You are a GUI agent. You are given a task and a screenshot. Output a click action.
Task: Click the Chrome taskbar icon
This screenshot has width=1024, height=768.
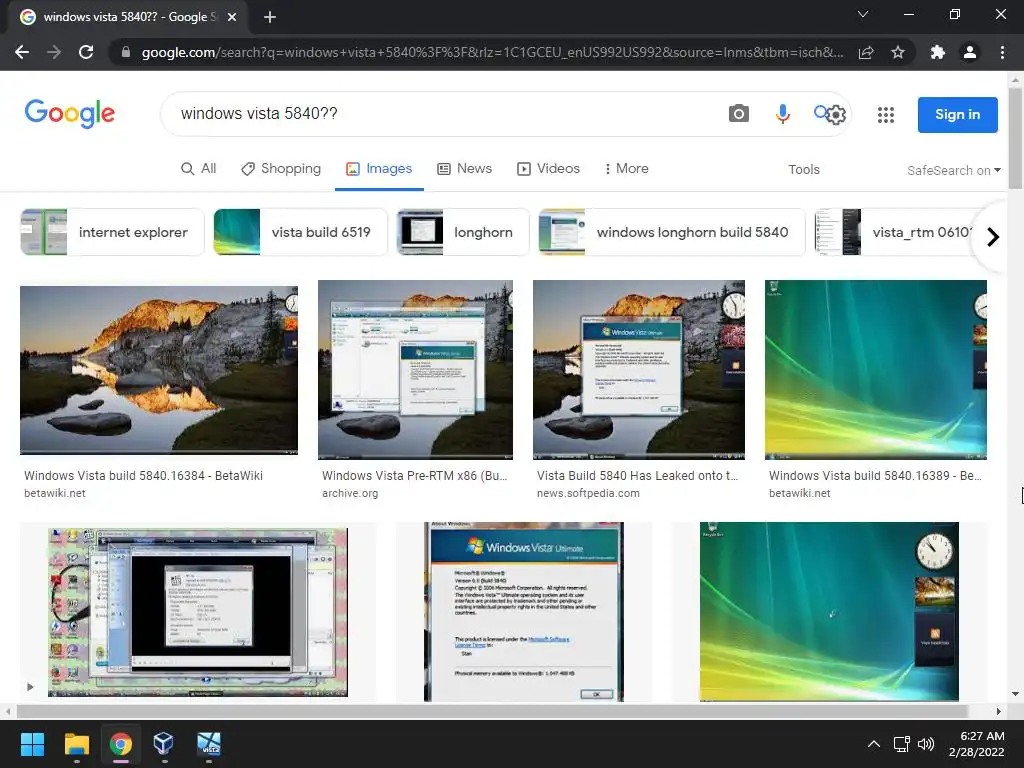[x=121, y=744]
